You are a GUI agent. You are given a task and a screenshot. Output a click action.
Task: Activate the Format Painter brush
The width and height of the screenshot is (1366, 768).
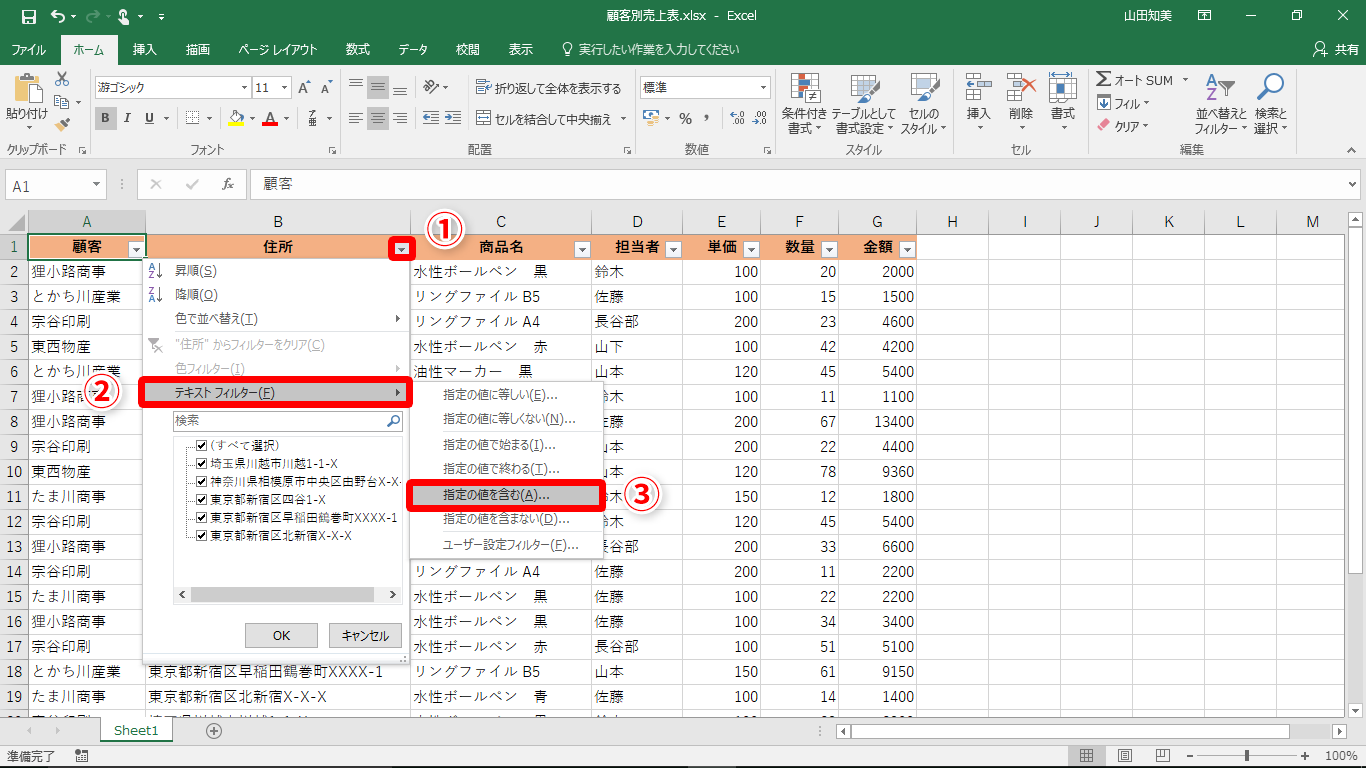[x=62, y=125]
